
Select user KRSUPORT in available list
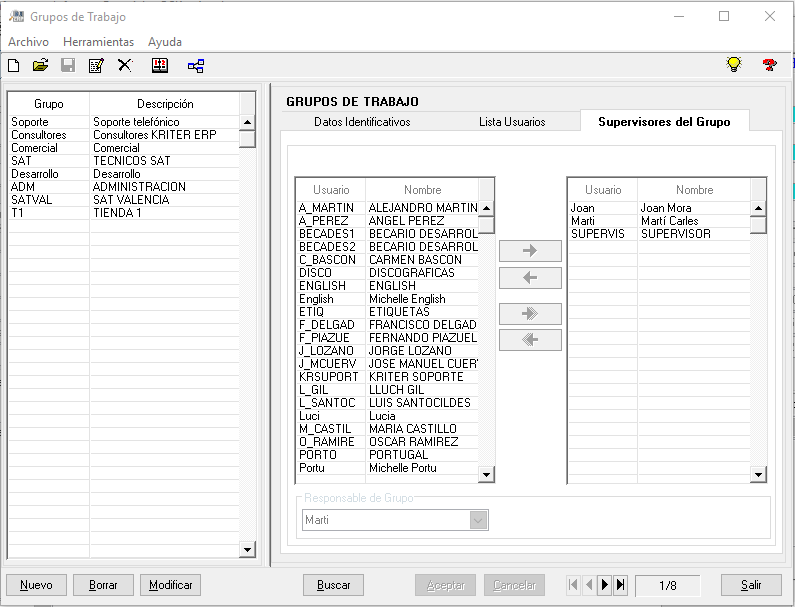tap(387, 377)
